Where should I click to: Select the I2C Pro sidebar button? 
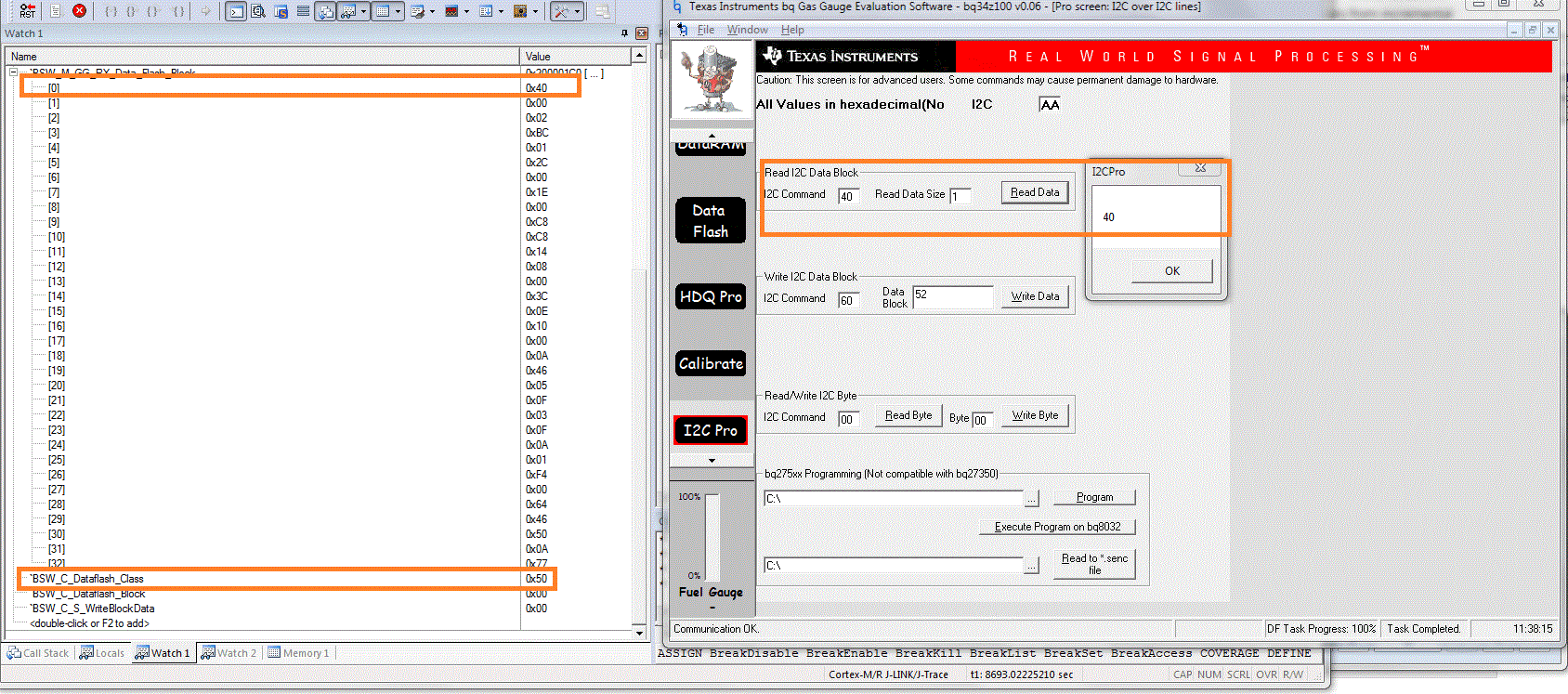point(711,430)
